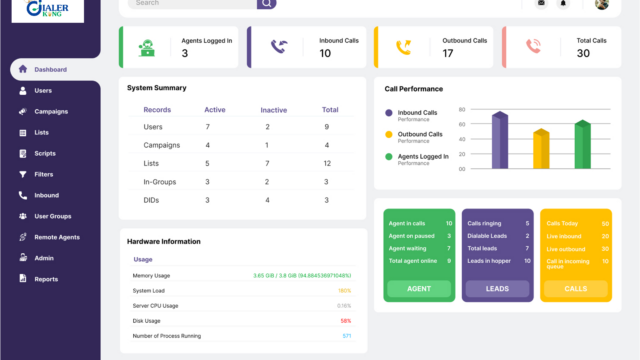Click the Total column header
The image size is (640, 360).
pos(330,110)
